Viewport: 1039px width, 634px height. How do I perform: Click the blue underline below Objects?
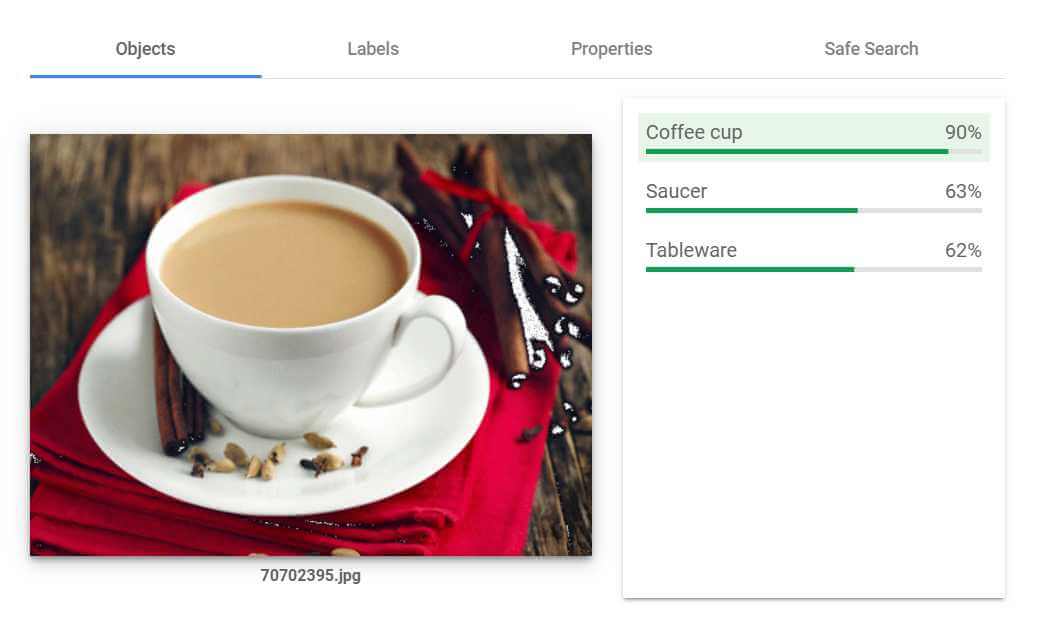point(145,76)
